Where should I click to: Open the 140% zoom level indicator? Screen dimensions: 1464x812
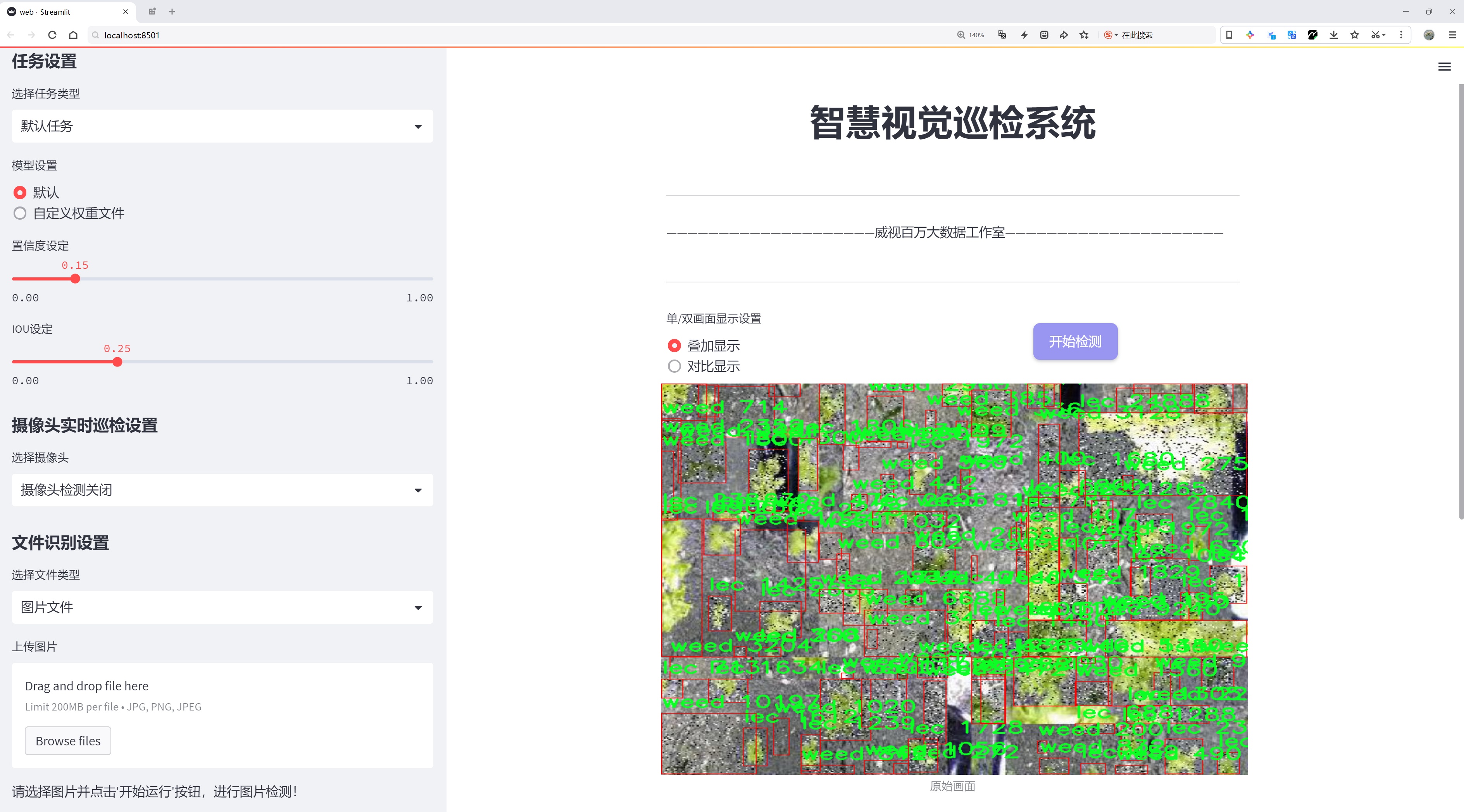pyautogui.click(x=971, y=35)
